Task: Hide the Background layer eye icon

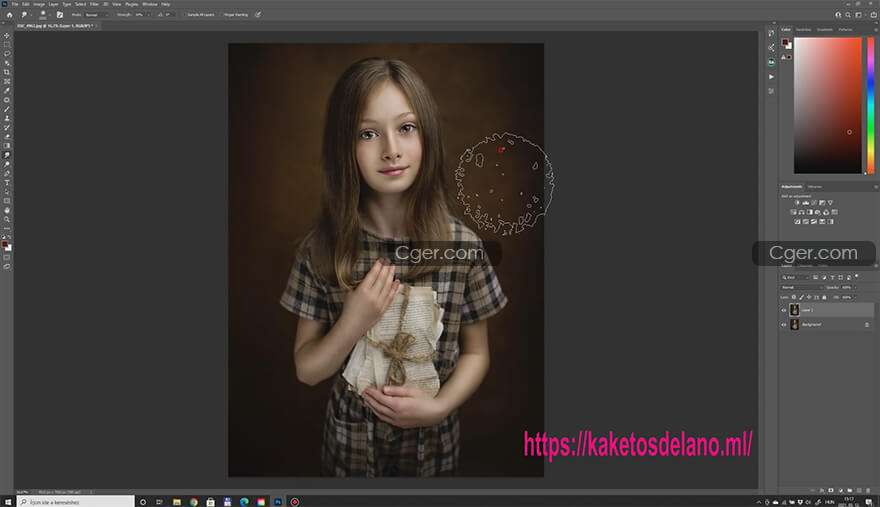Action: [783, 325]
